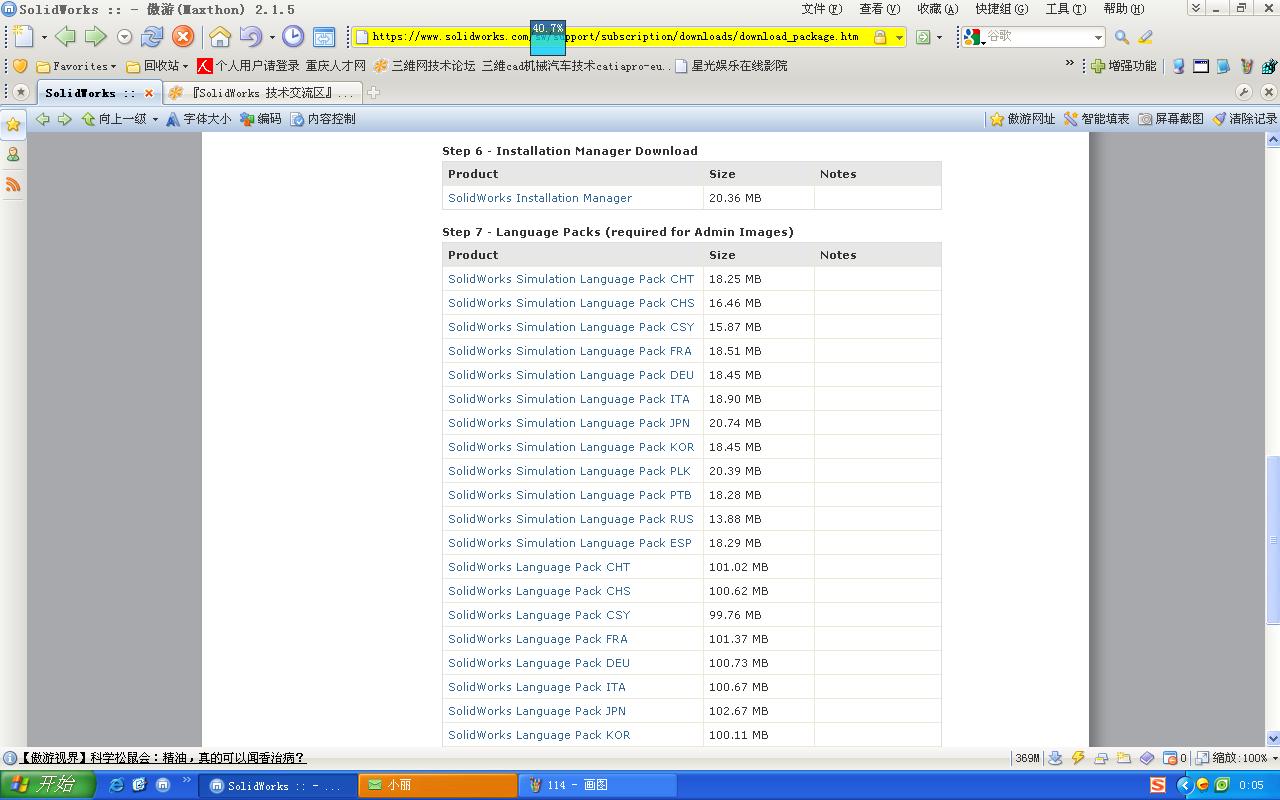This screenshot has height=800, width=1280.
Task: Expand the Undo list dropdown arrow
Action: tap(271, 38)
